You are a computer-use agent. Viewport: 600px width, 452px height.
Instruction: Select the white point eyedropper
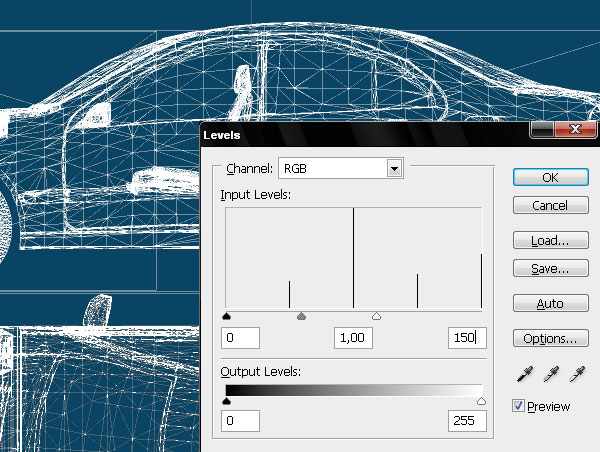coord(576,375)
